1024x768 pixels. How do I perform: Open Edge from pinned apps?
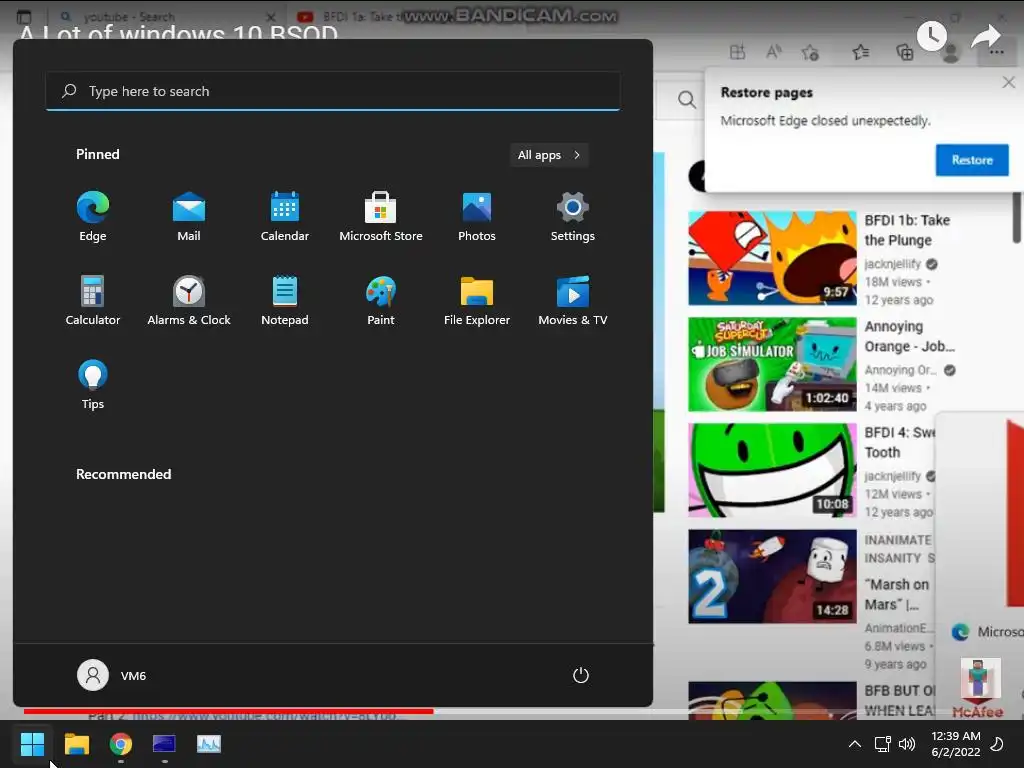[93, 216]
